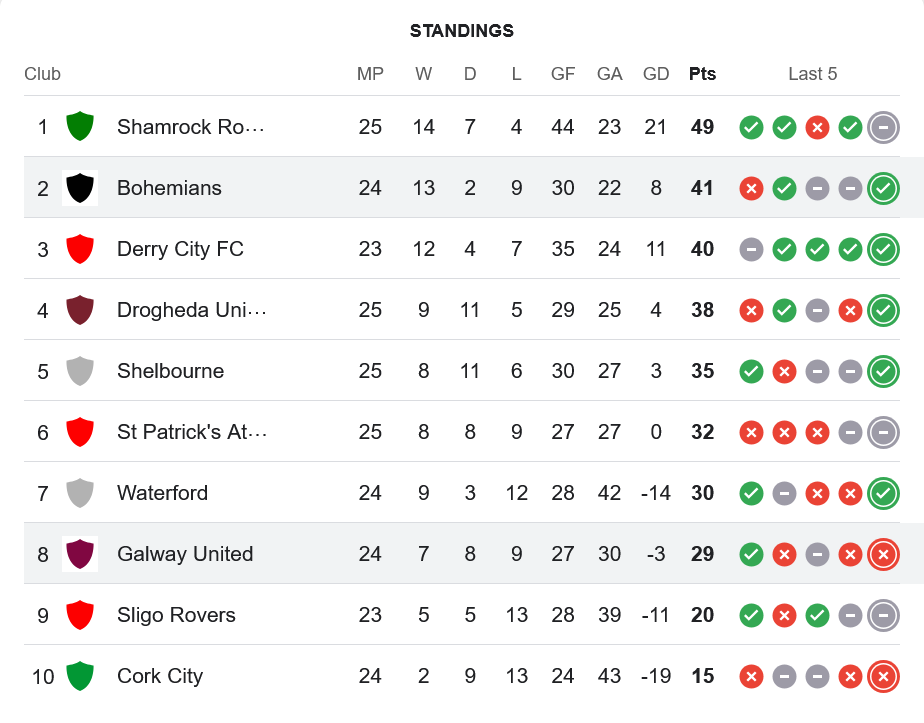Click Derry City's oldest draw result icon
This screenshot has width=924, height=723.
point(751,249)
